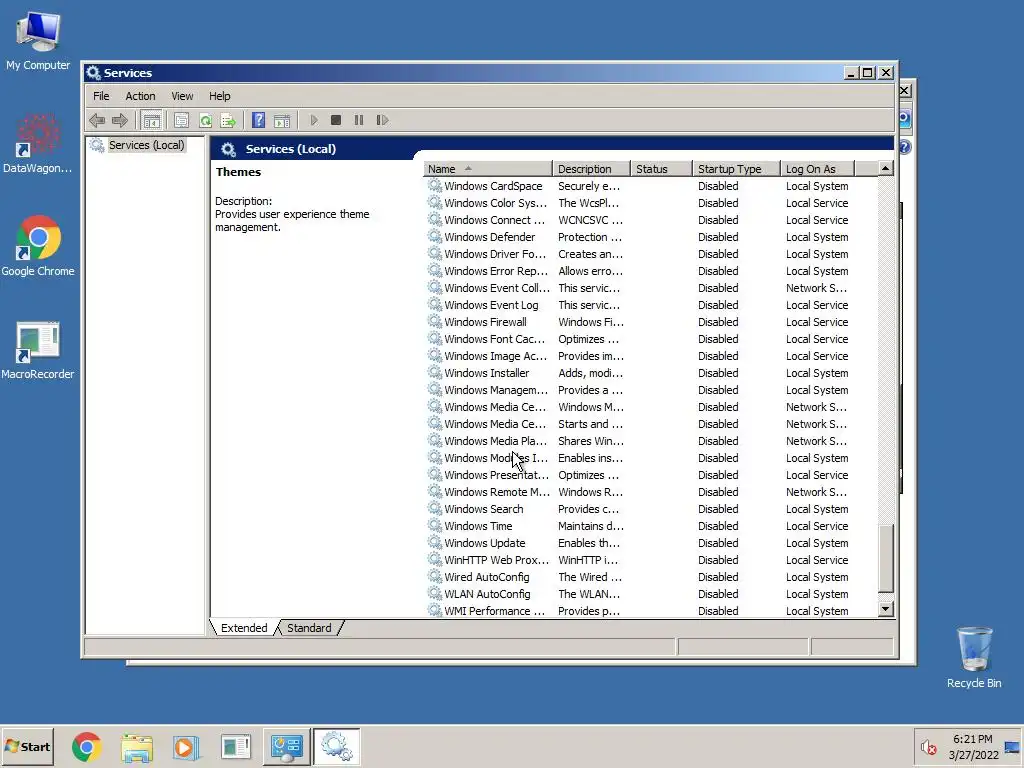Open the Start menu
The width and height of the screenshot is (1024, 768).
27,746
